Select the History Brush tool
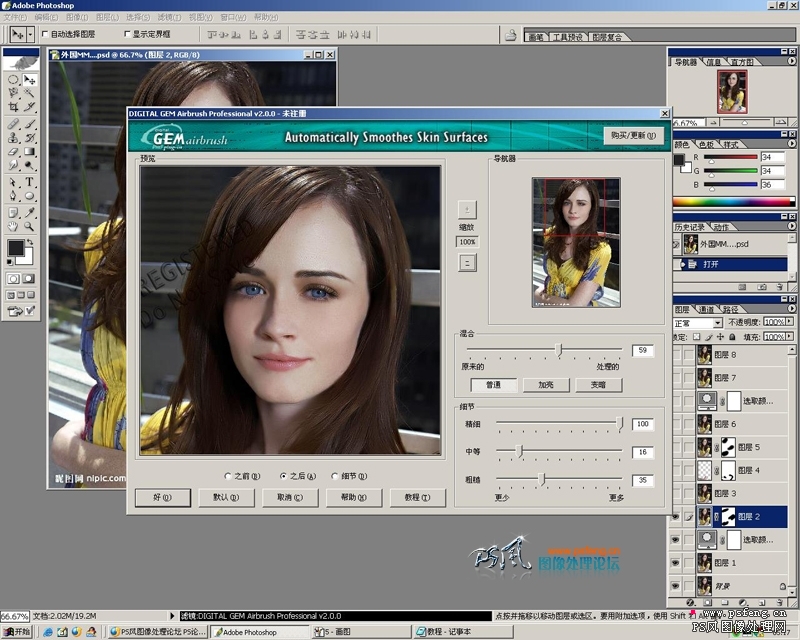This screenshot has width=800, height=640. coord(30,138)
